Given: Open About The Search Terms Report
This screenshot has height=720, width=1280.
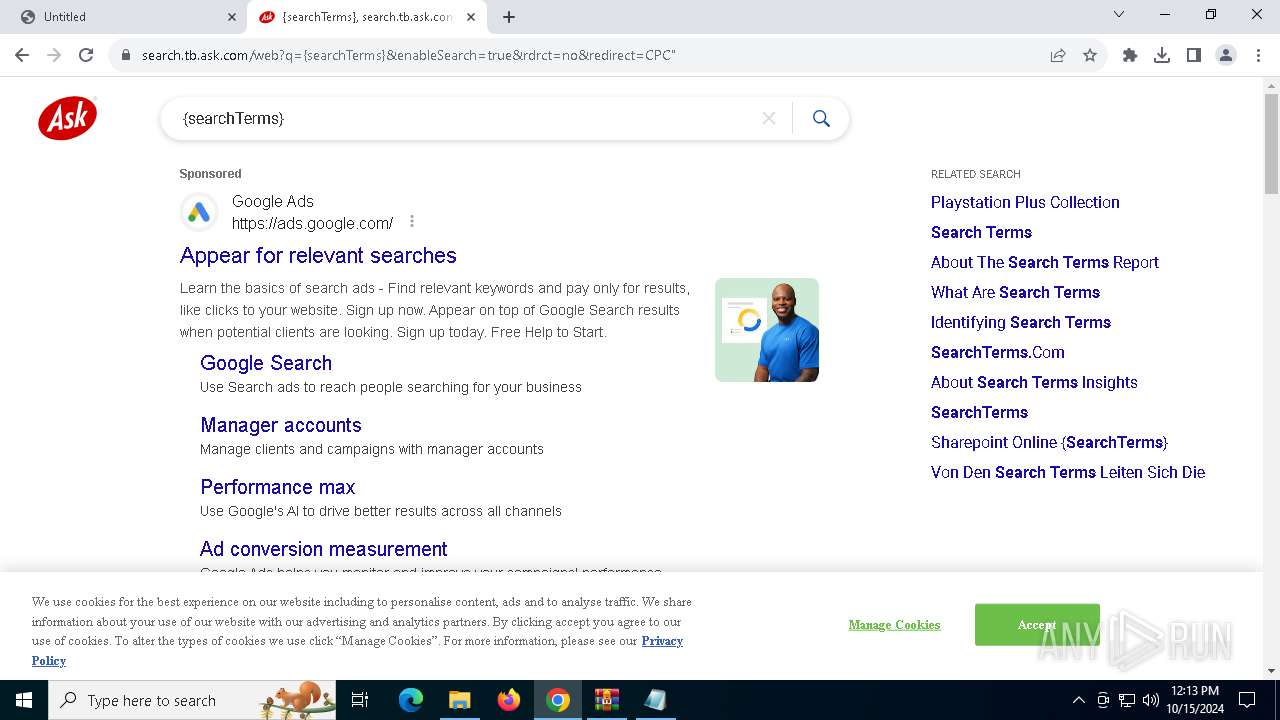Looking at the screenshot, I should 1045,262.
